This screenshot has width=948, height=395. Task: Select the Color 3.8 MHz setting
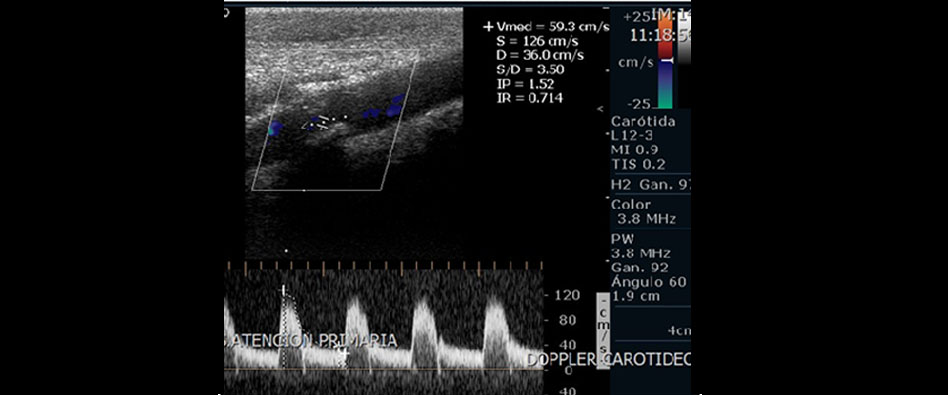click(x=644, y=212)
